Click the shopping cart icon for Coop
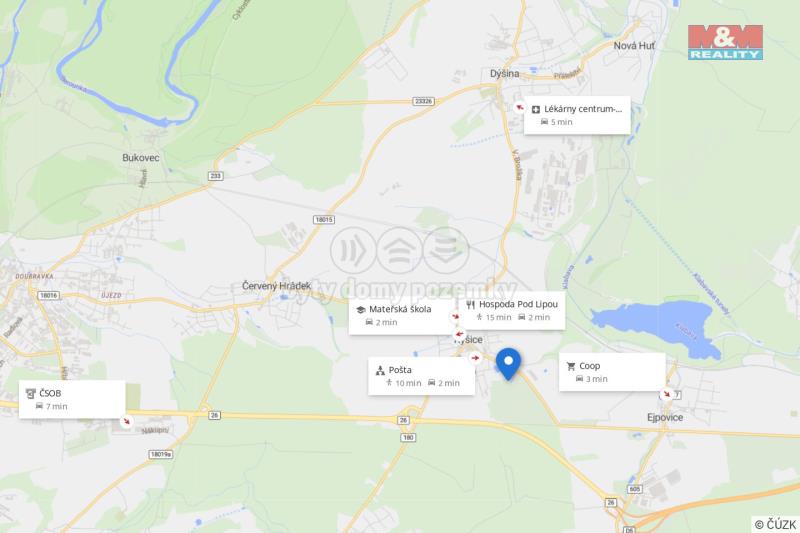 coord(571,366)
